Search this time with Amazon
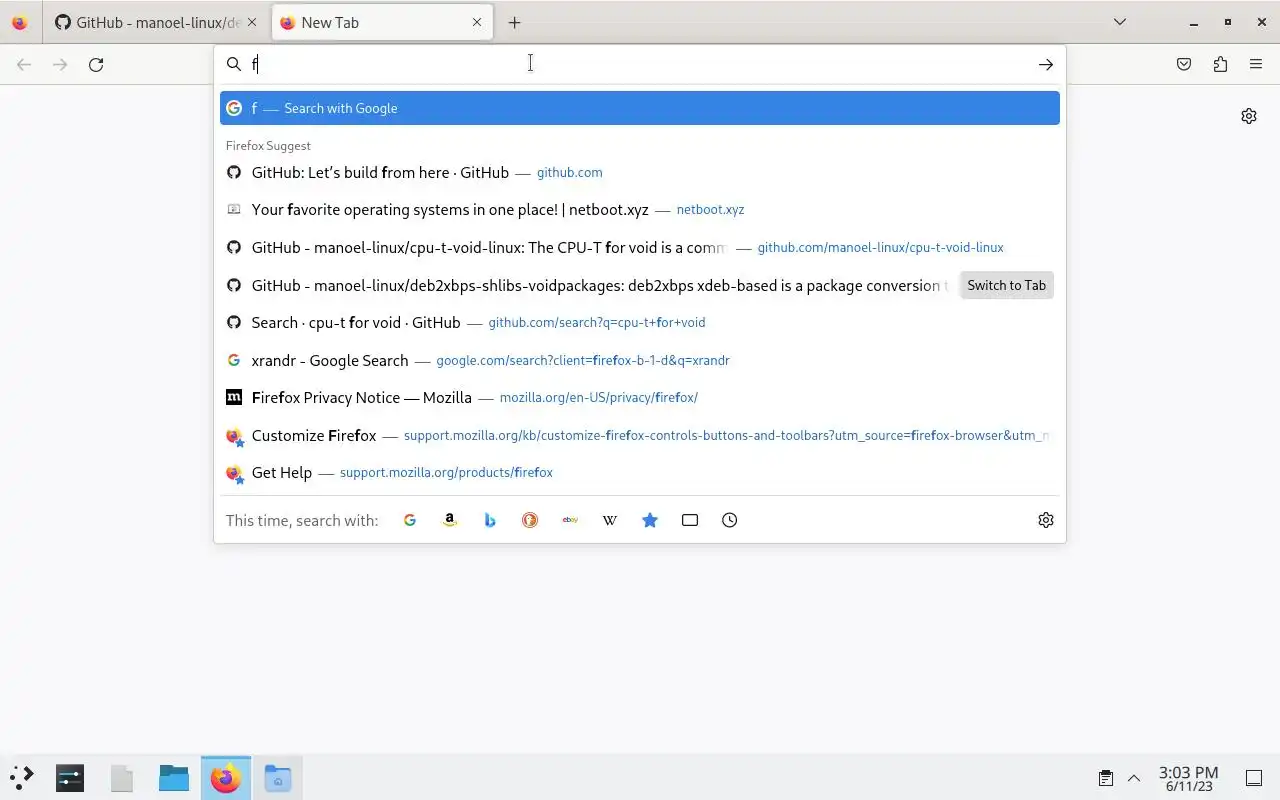1280x800 pixels. point(450,520)
